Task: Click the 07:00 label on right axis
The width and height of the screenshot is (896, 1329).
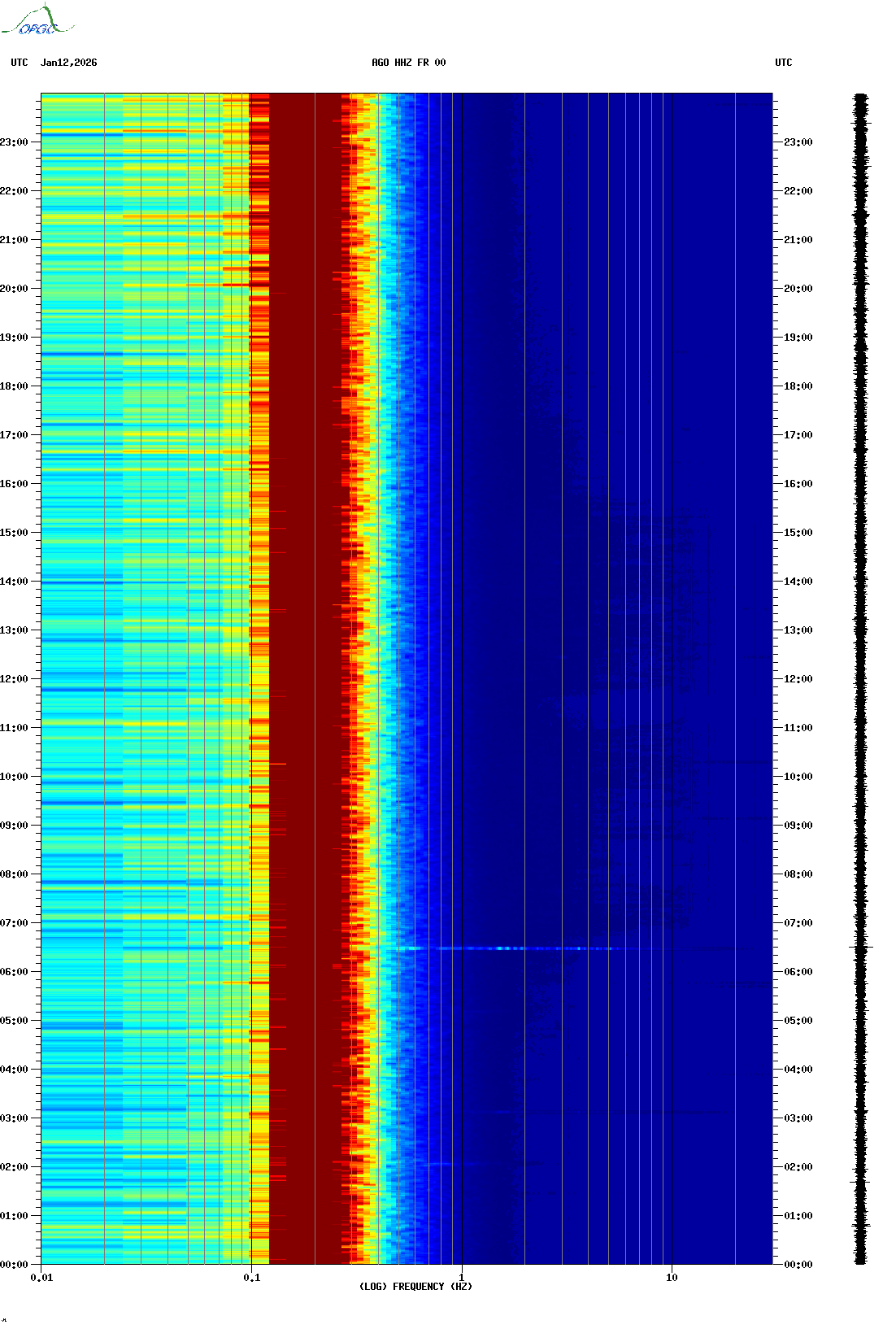Action: coord(798,923)
